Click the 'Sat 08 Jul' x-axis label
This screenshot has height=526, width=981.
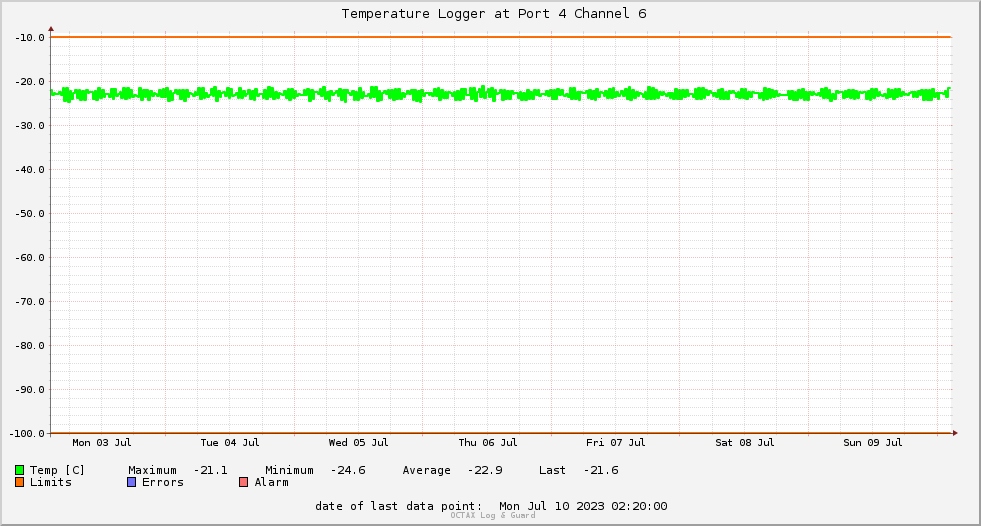pyautogui.click(x=745, y=443)
